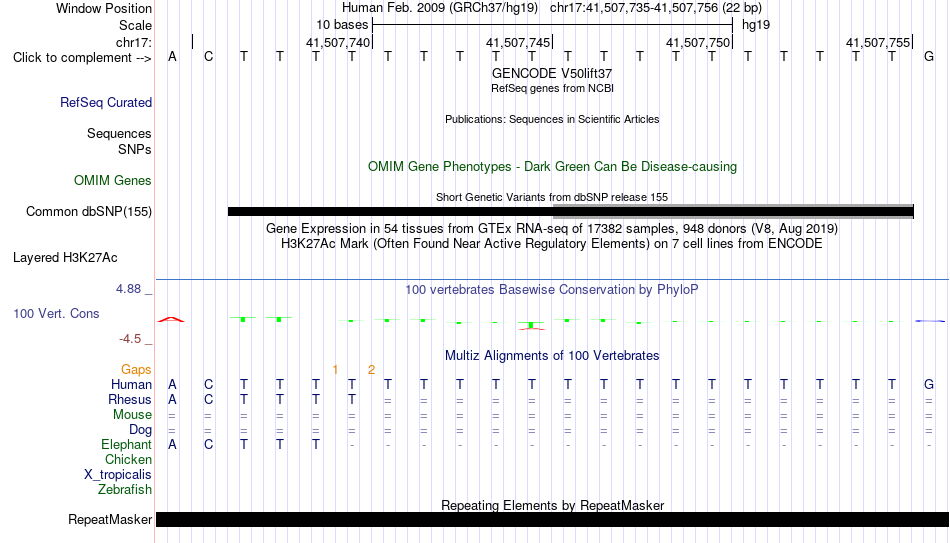Click the RepeatMasker track label
Screen dimensions: 950x543
[110, 519]
